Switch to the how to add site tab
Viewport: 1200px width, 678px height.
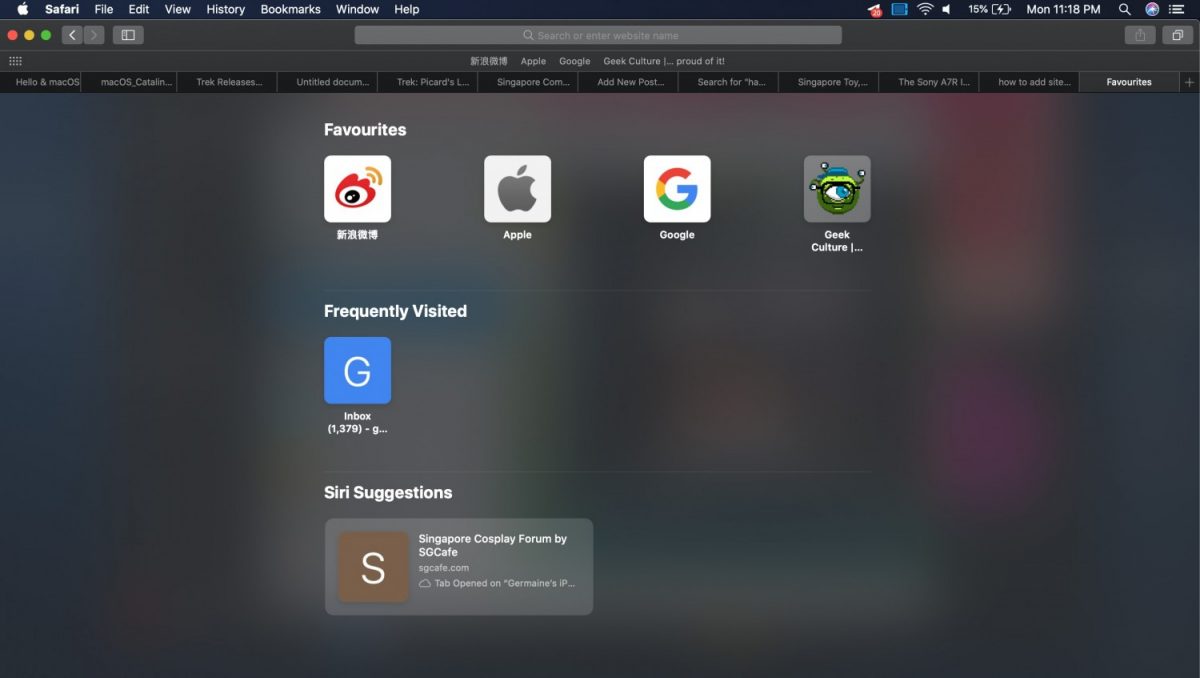pyautogui.click(x=1030, y=82)
